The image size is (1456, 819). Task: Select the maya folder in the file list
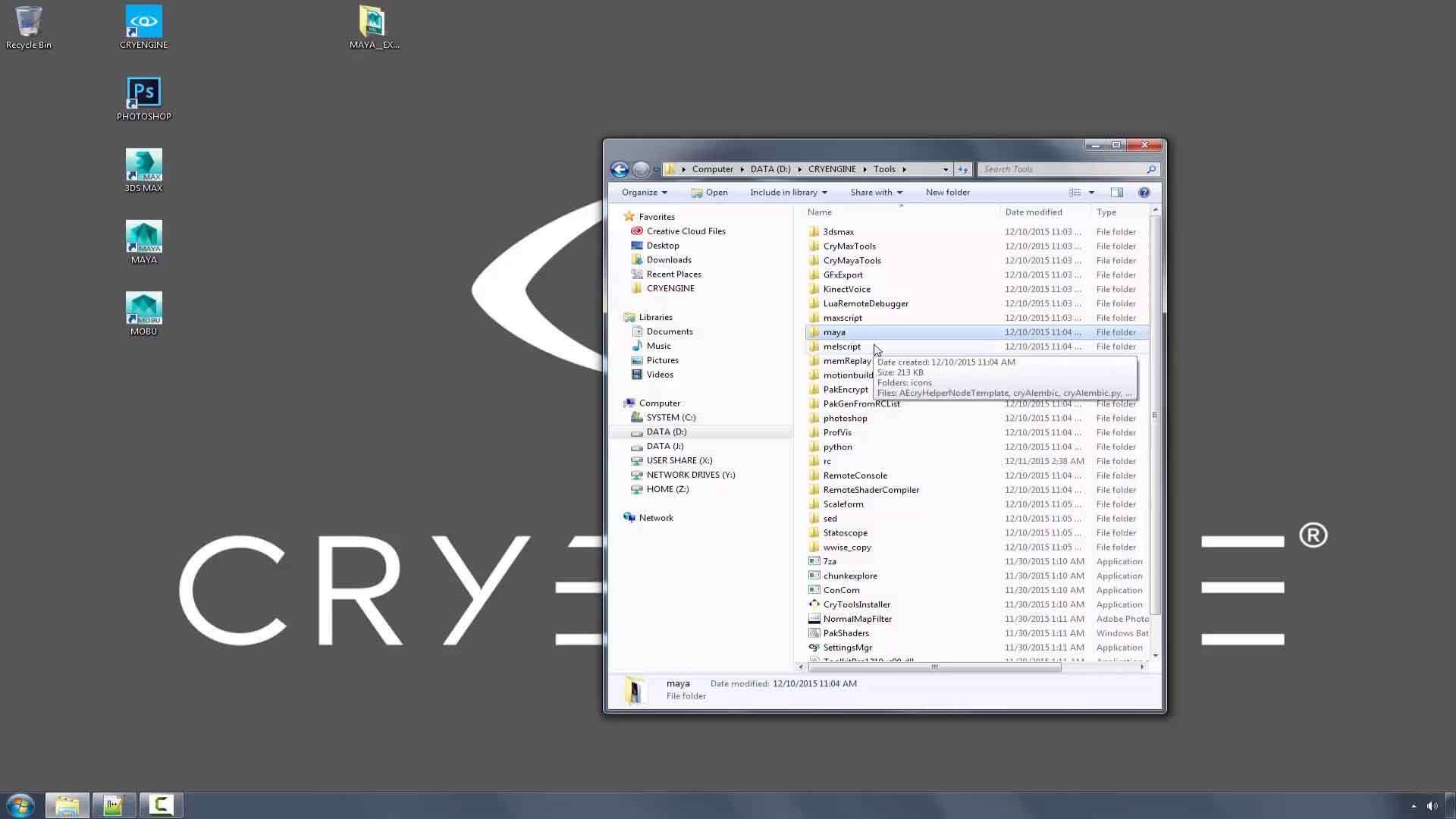coord(834,331)
